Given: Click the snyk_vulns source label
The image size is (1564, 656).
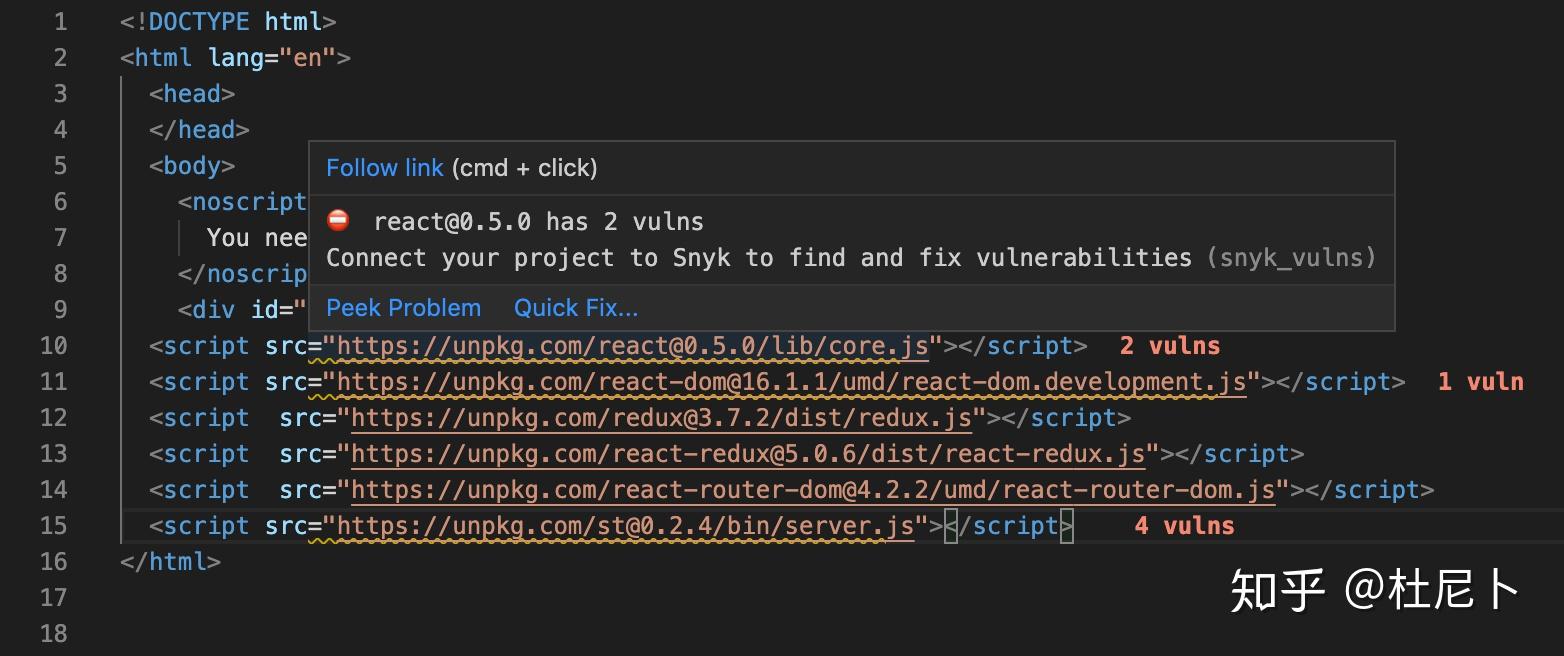Looking at the screenshot, I should (1291, 258).
